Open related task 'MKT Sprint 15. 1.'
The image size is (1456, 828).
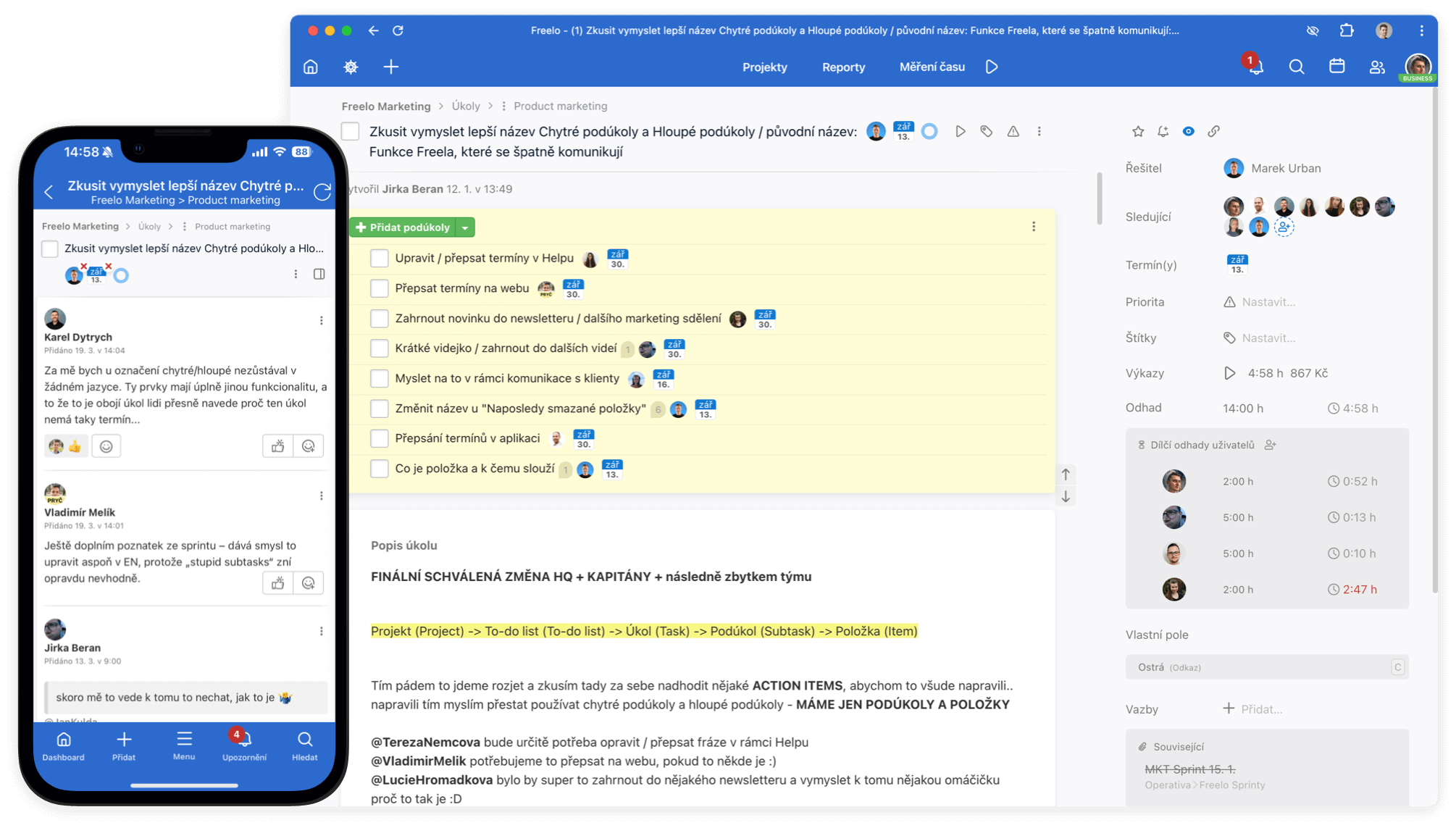[1190, 769]
